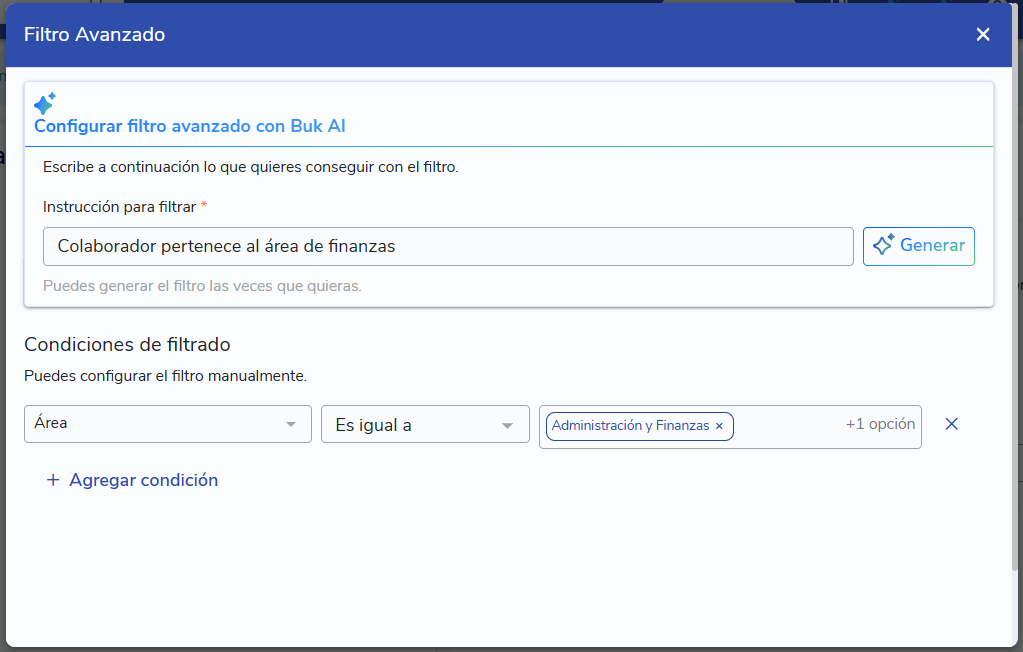The height and width of the screenshot is (652, 1023).
Task: Close the Filtro Avanzado dialog
Action: (983, 35)
